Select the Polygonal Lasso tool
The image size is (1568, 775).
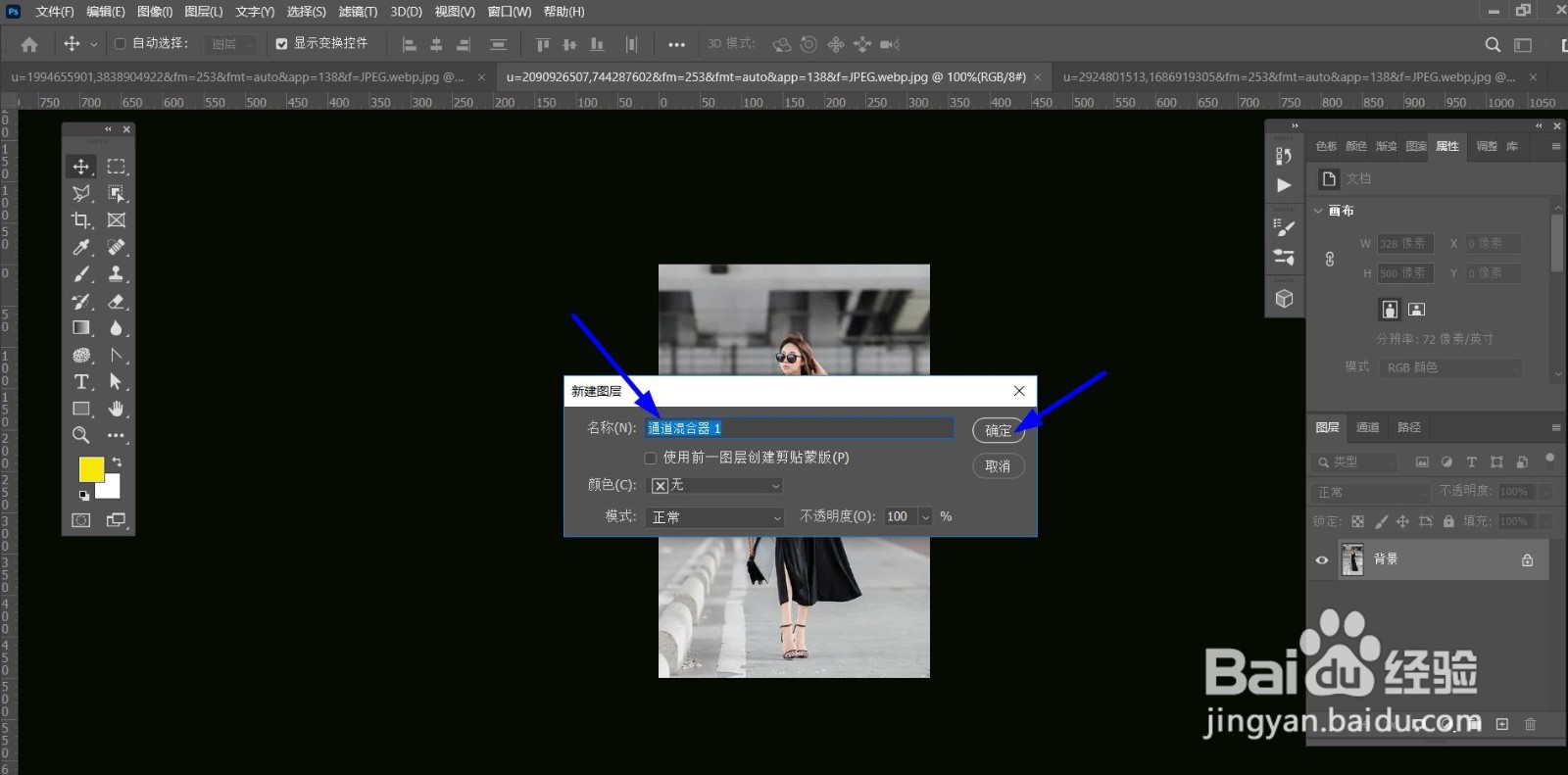pos(81,193)
